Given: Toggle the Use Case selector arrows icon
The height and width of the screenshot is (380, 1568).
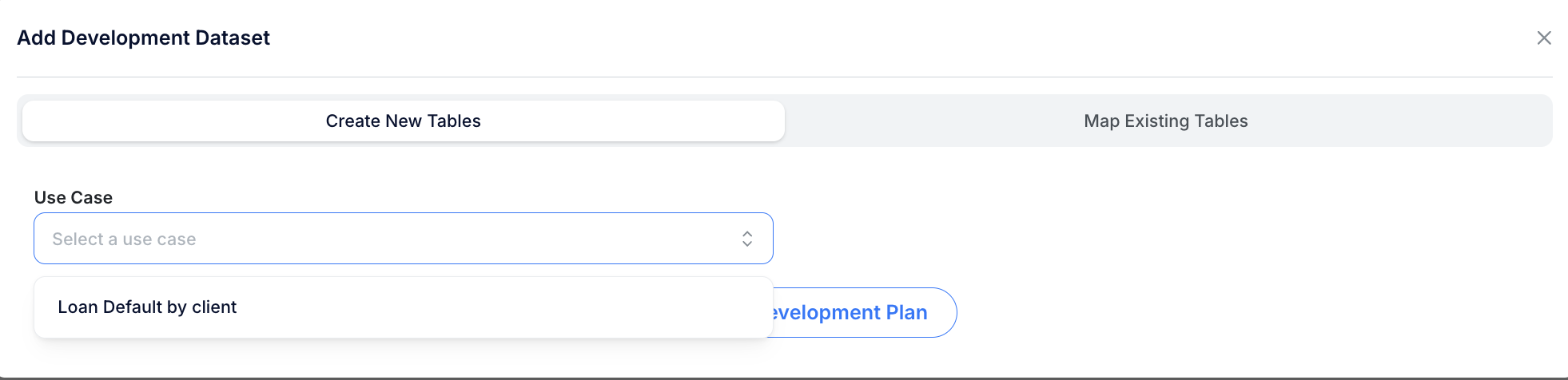Looking at the screenshot, I should (x=747, y=239).
